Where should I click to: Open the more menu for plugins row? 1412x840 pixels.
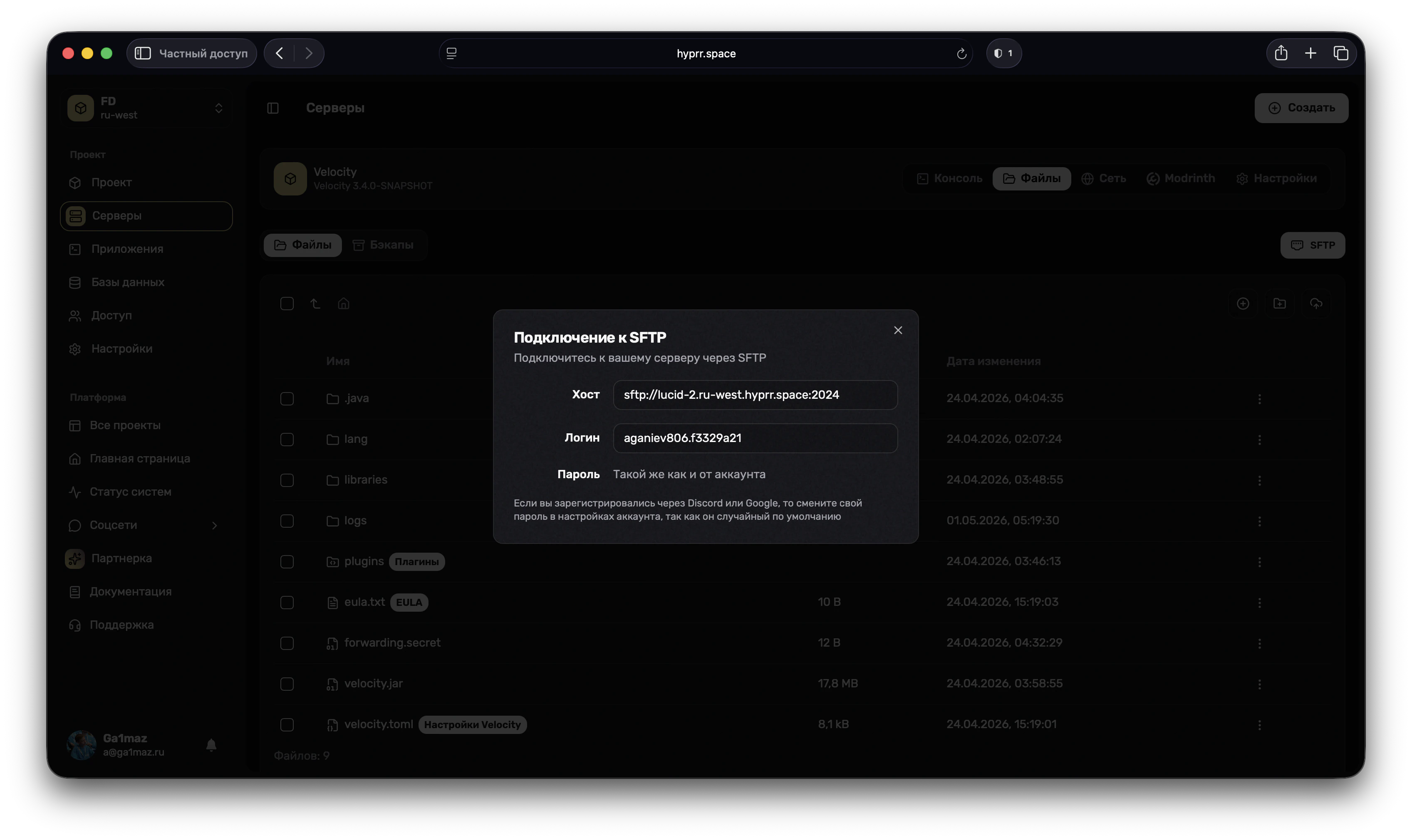(x=1259, y=561)
